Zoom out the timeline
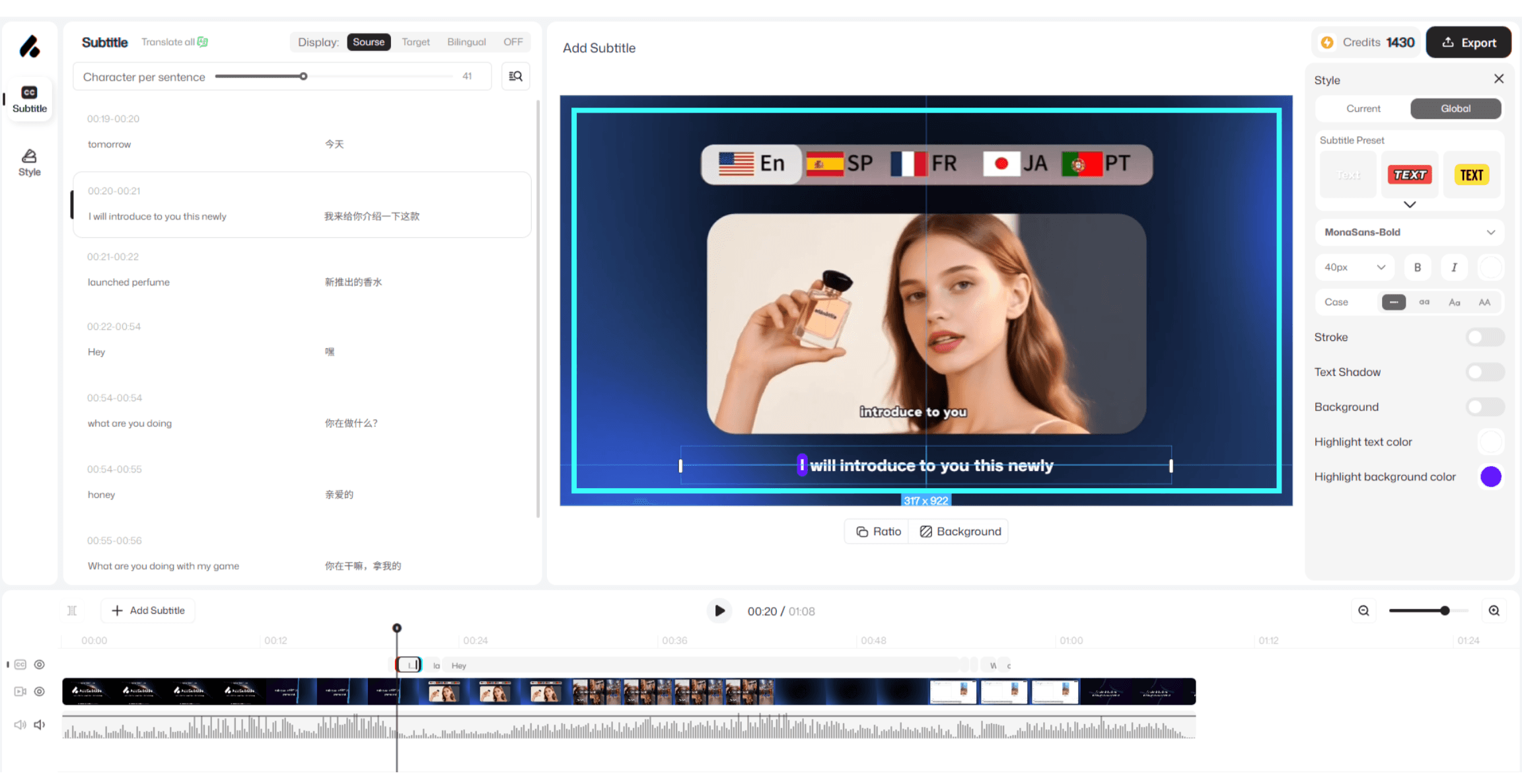This screenshot has width=1522, height=784. point(1363,611)
